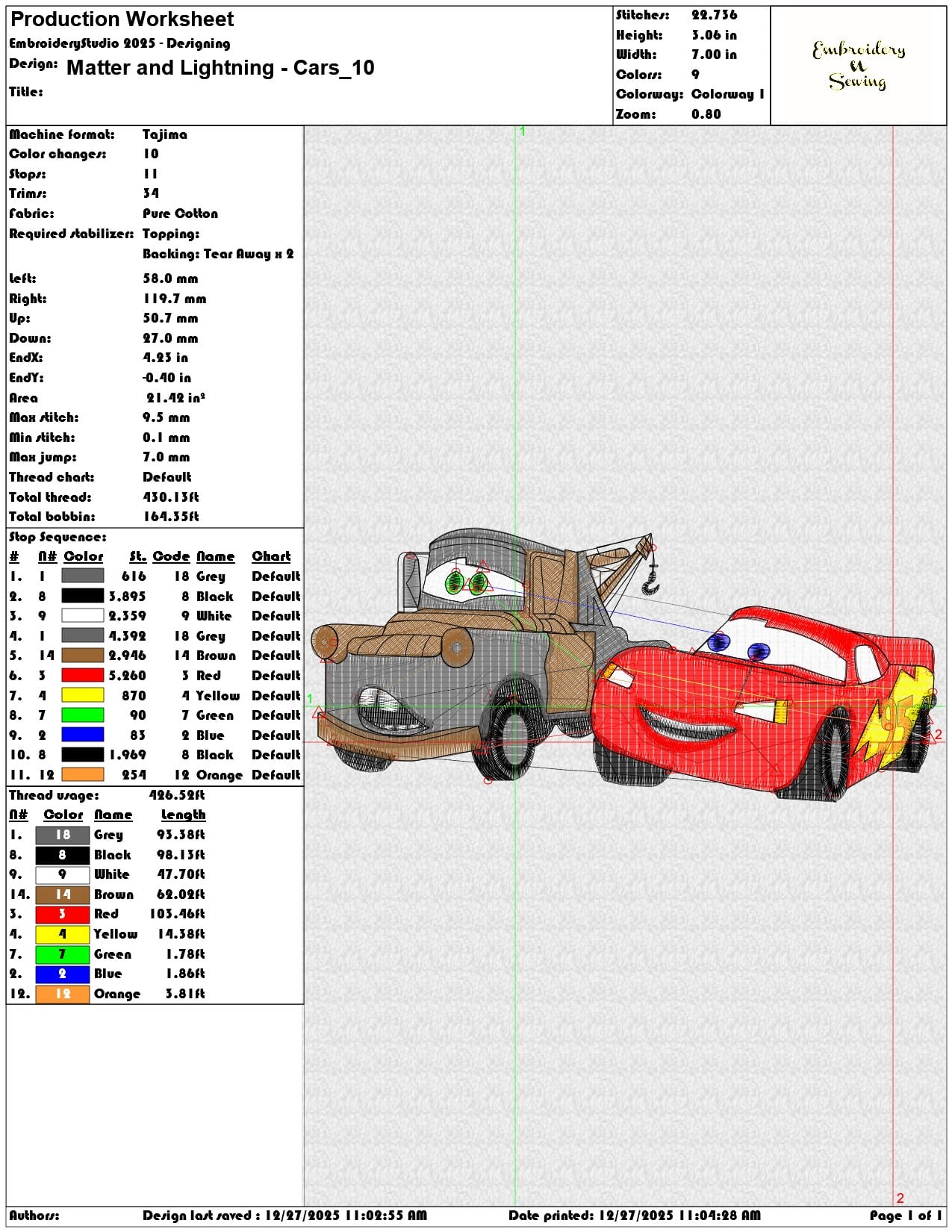Click the 'Thread usage:' total '426.52ft'
The width and height of the screenshot is (952, 1232).
176,795
